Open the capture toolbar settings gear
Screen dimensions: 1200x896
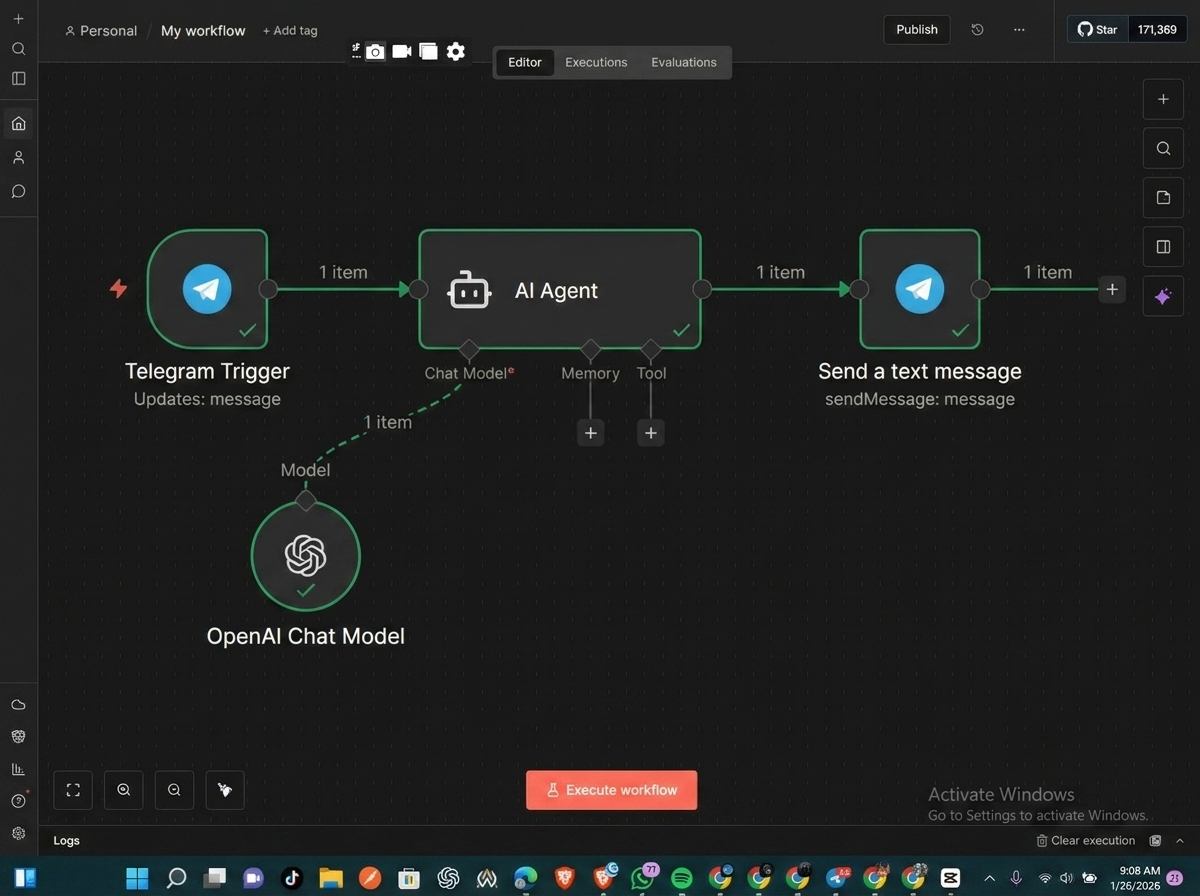click(456, 51)
